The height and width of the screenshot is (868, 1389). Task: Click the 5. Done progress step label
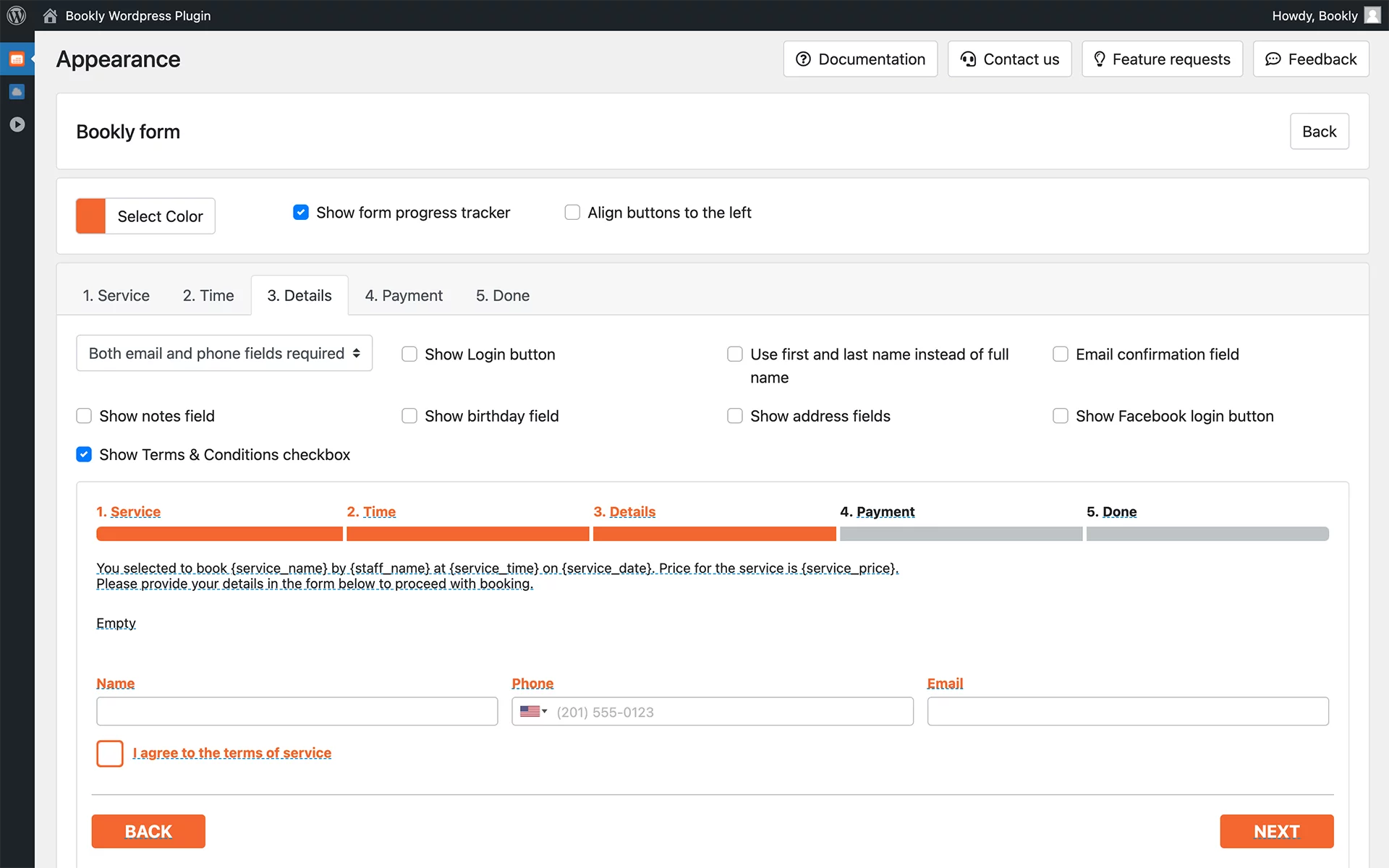[x=1111, y=512]
